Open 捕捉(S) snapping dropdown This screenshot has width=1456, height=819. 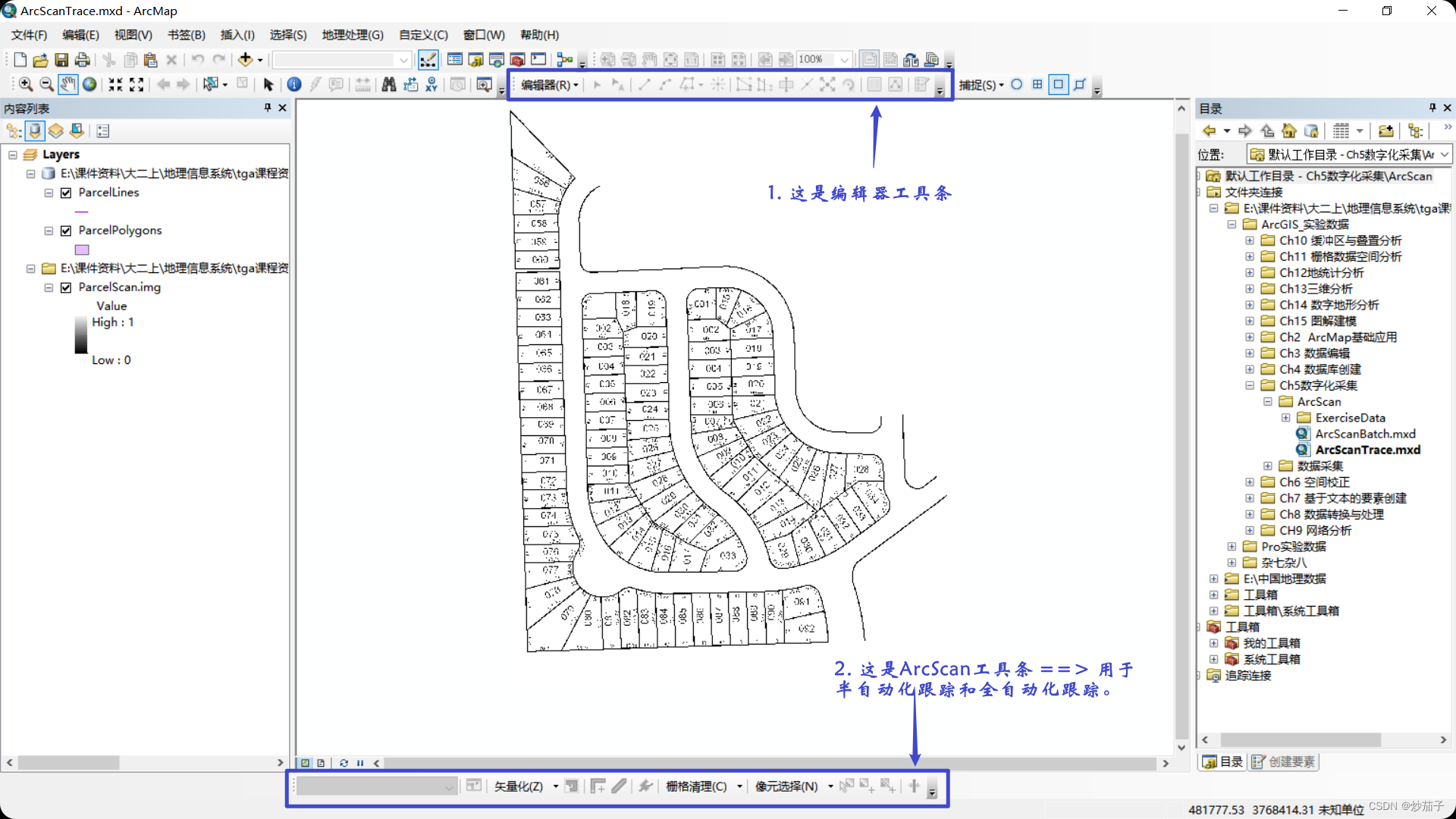tap(981, 85)
